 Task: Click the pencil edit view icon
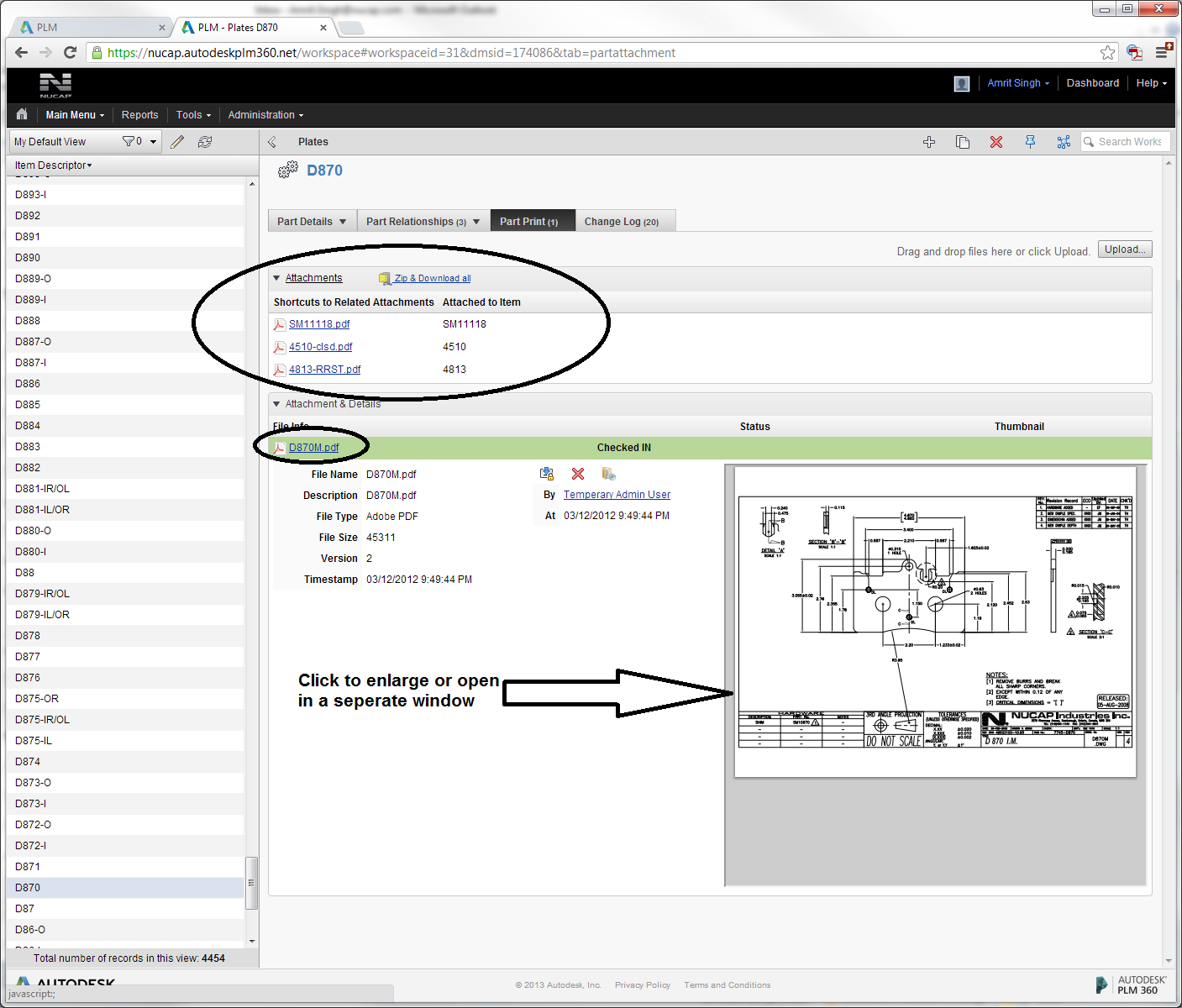(x=177, y=142)
